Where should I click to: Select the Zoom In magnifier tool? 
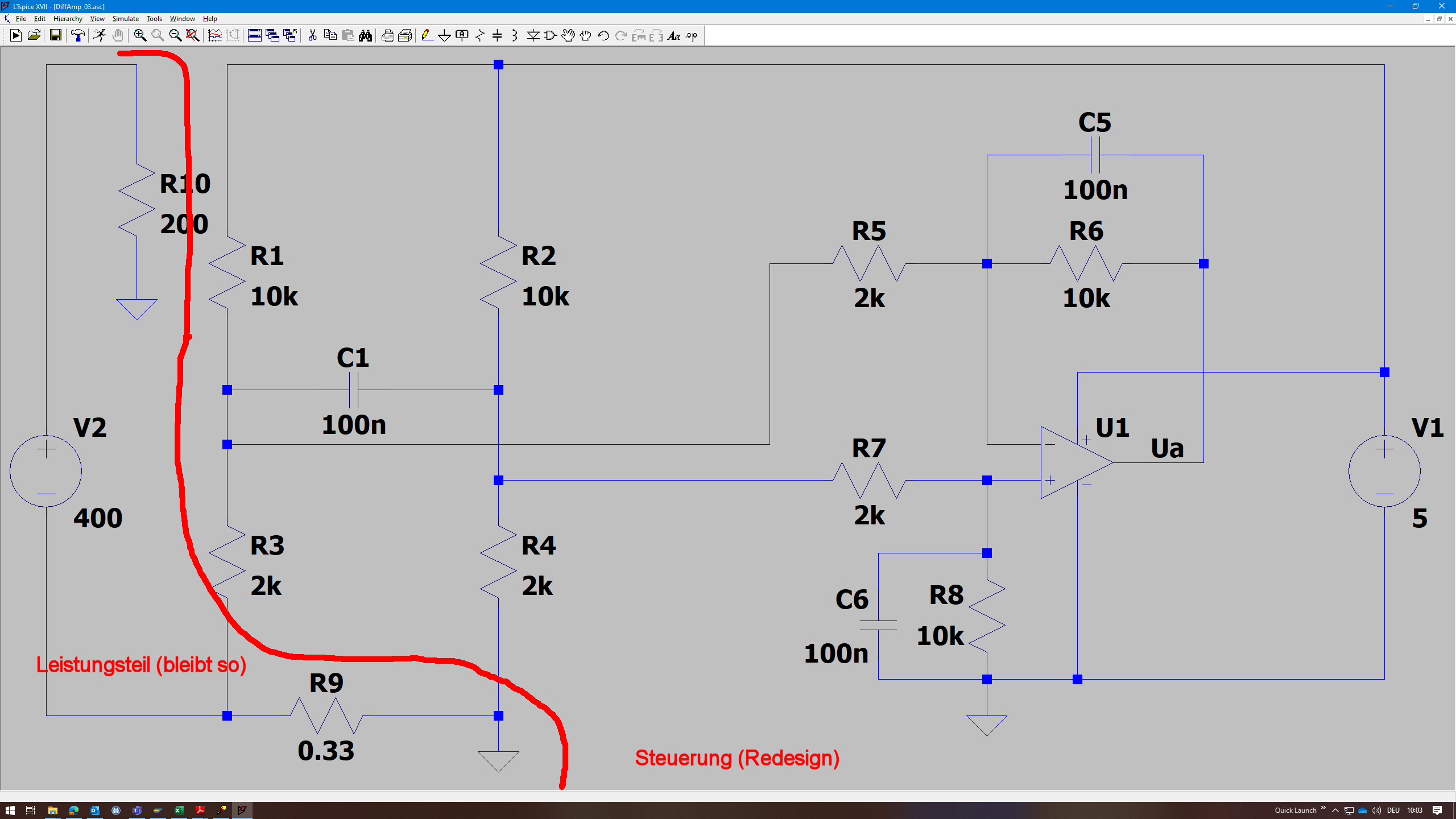140,36
